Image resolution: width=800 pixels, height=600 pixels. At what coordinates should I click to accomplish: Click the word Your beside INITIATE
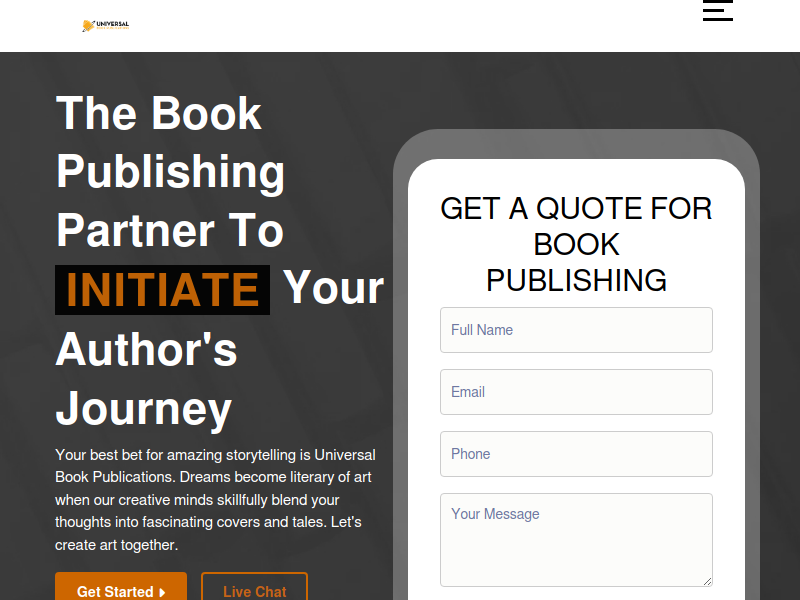click(333, 289)
